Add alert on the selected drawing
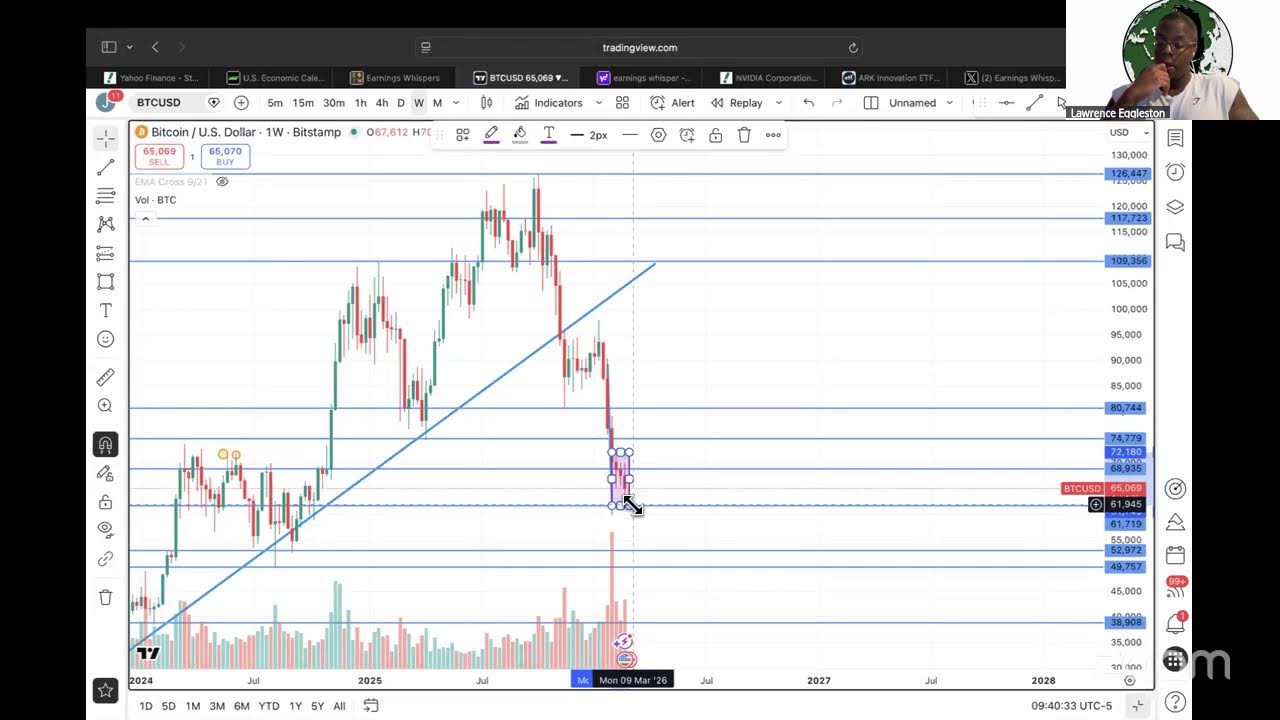Viewport: 1280px width, 720px height. coord(687,135)
